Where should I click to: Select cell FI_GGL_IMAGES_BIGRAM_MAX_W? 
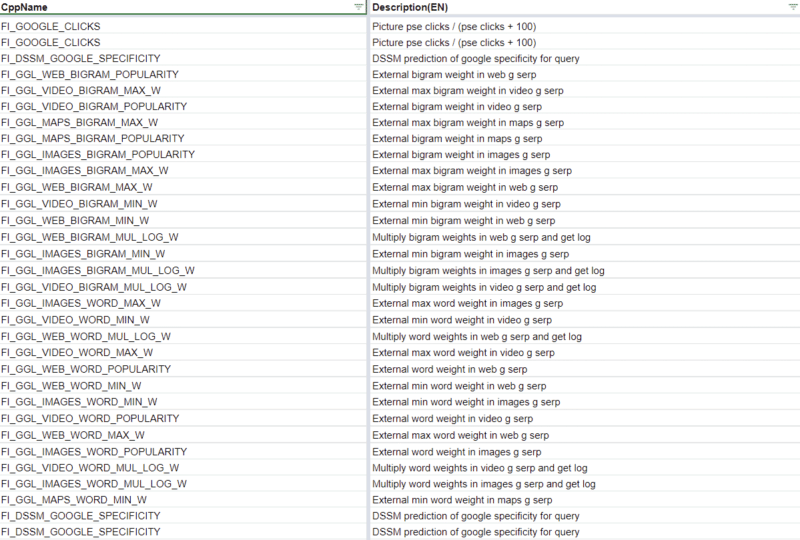183,170
